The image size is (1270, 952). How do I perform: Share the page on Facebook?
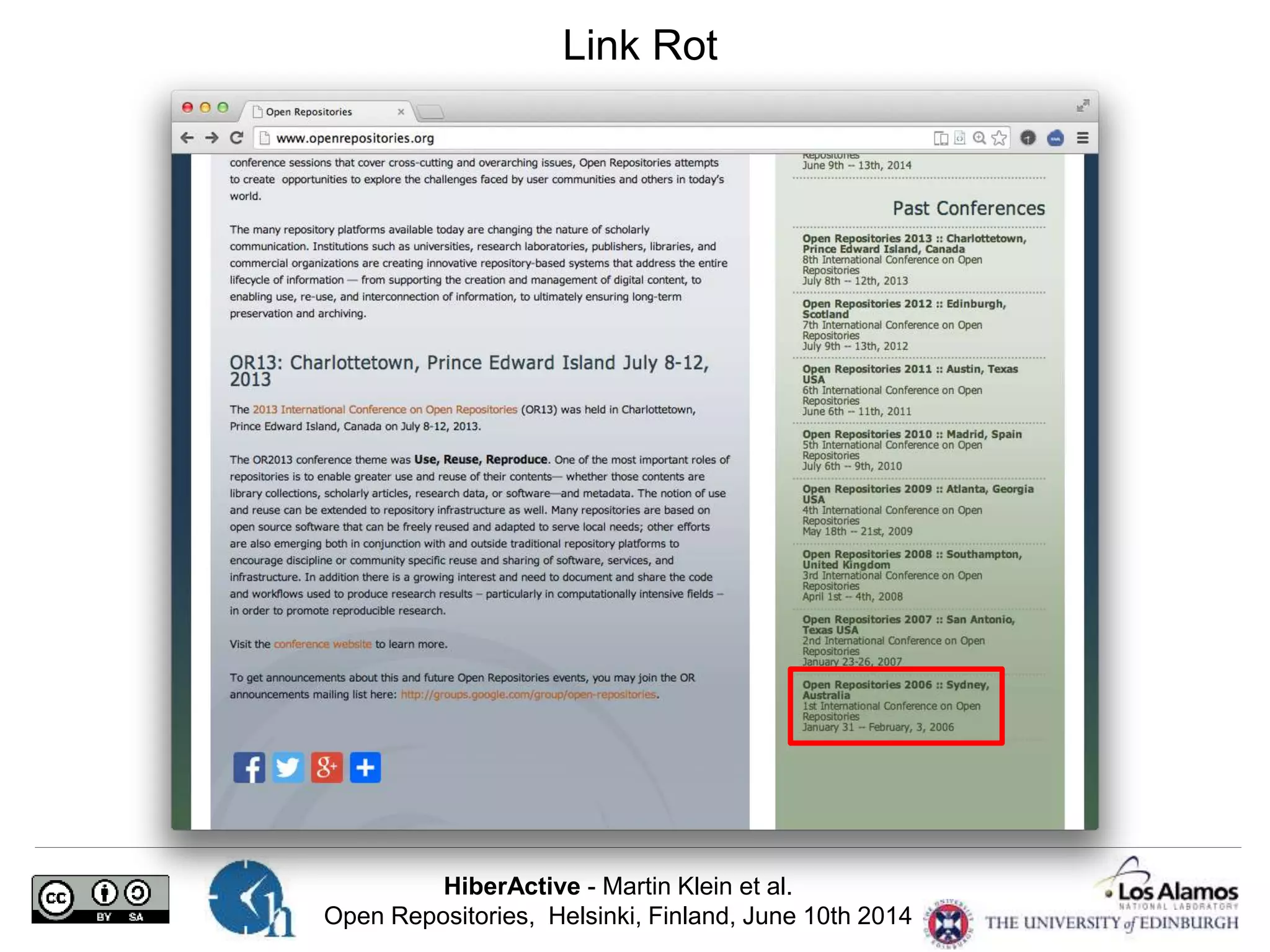(x=249, y=767)
